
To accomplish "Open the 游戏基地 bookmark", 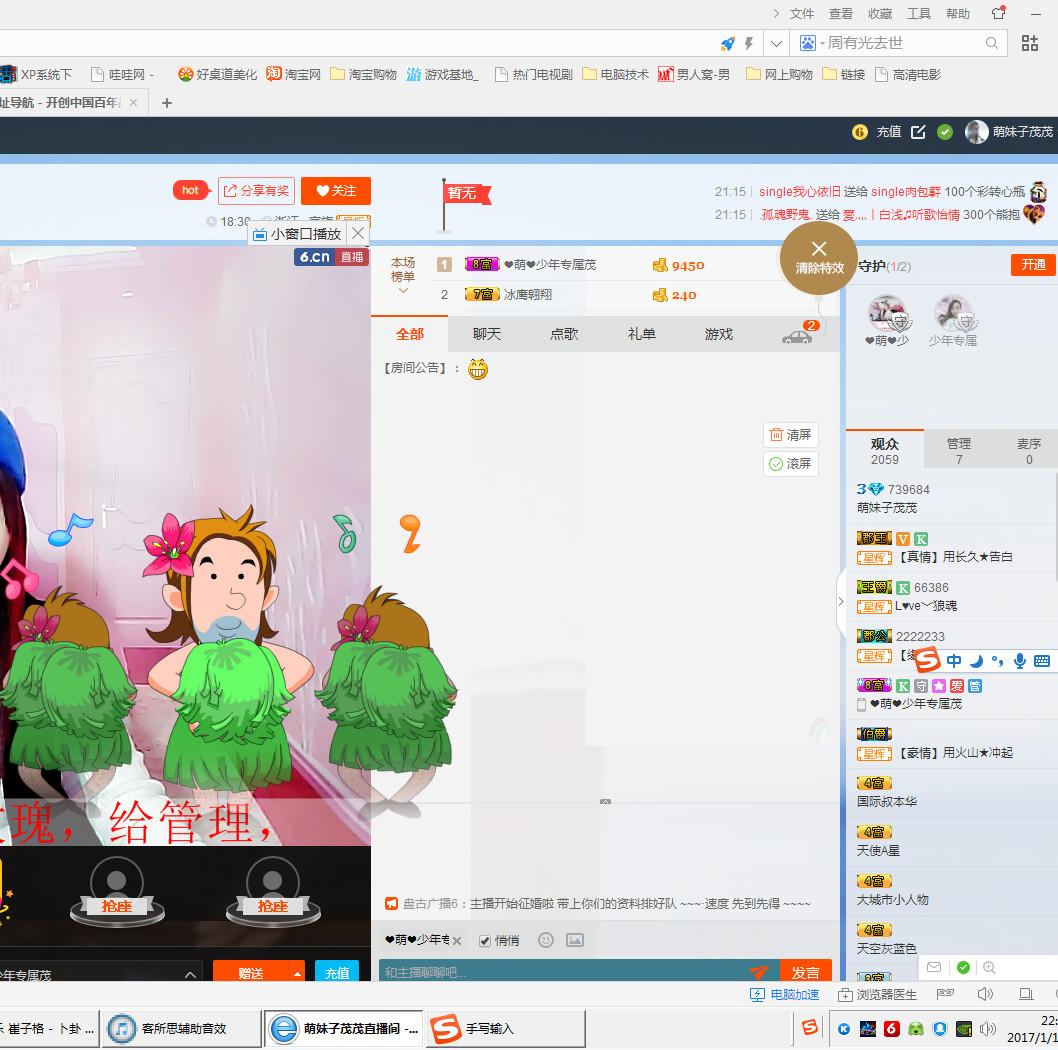I will (442, 74).
